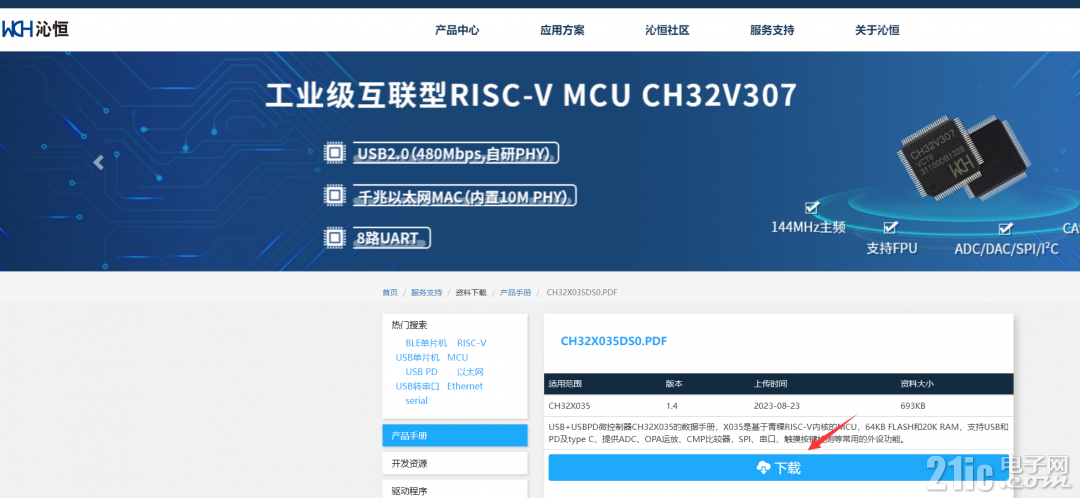This screenshot has width=1080, height=498.
Task: Click USB转串口 hot search link
Action: (417, 386)
